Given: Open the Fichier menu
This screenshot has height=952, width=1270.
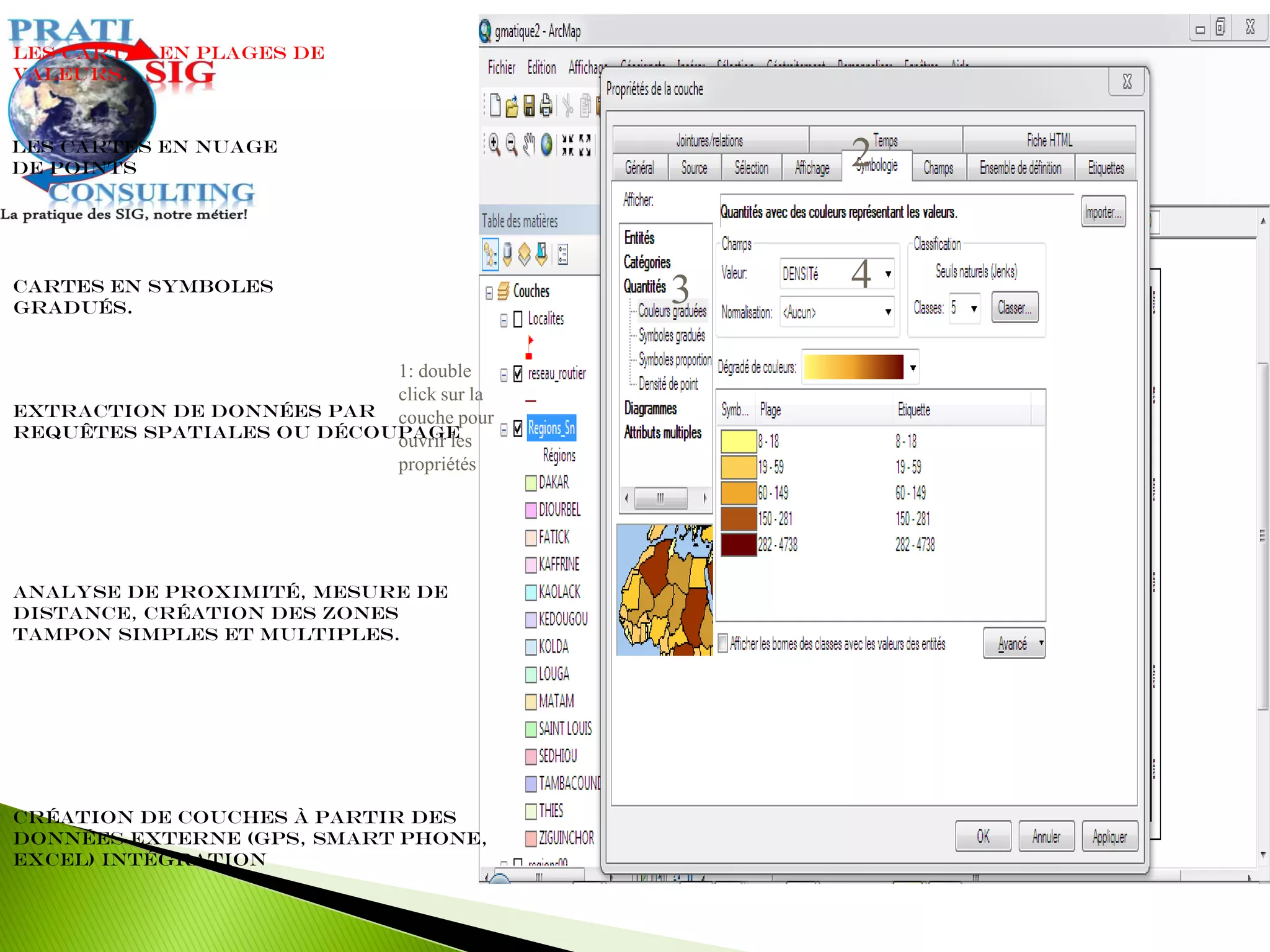Looking at the screenshot, I should pos(501,68).
